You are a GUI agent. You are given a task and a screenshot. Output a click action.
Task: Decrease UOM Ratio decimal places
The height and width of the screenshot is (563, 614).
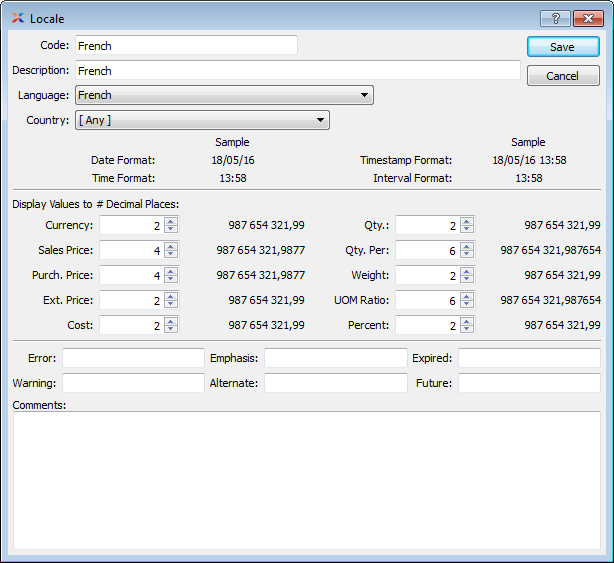click(x=467, y=305)
